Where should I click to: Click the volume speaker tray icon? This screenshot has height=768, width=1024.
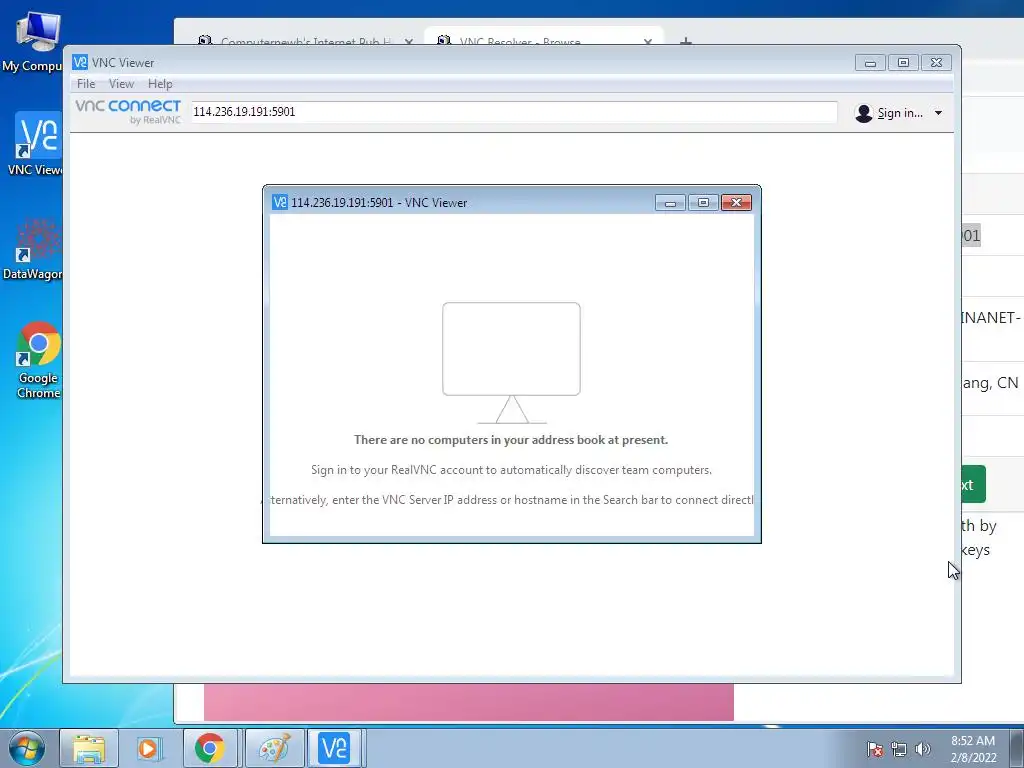[x=922, y=749]
